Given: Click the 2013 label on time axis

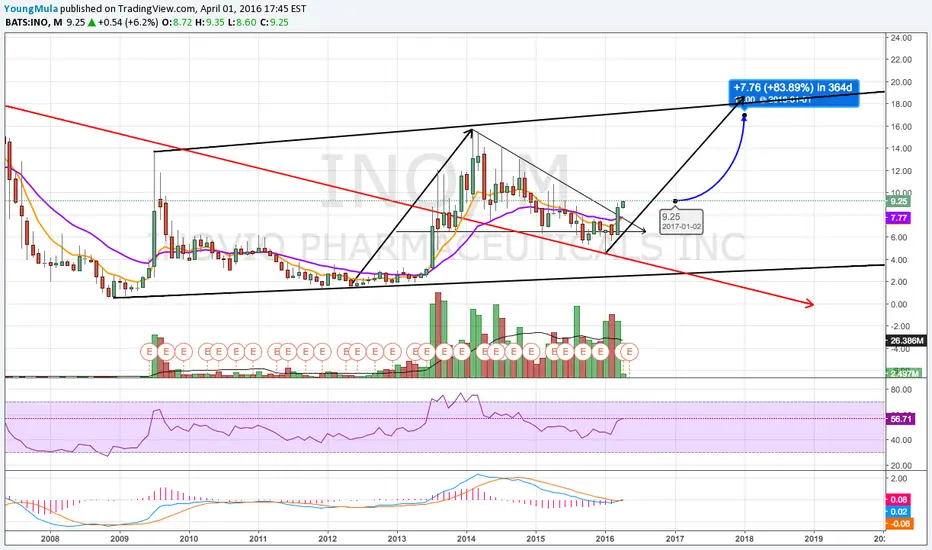Looking at the screenshot, I should point(397,539).
